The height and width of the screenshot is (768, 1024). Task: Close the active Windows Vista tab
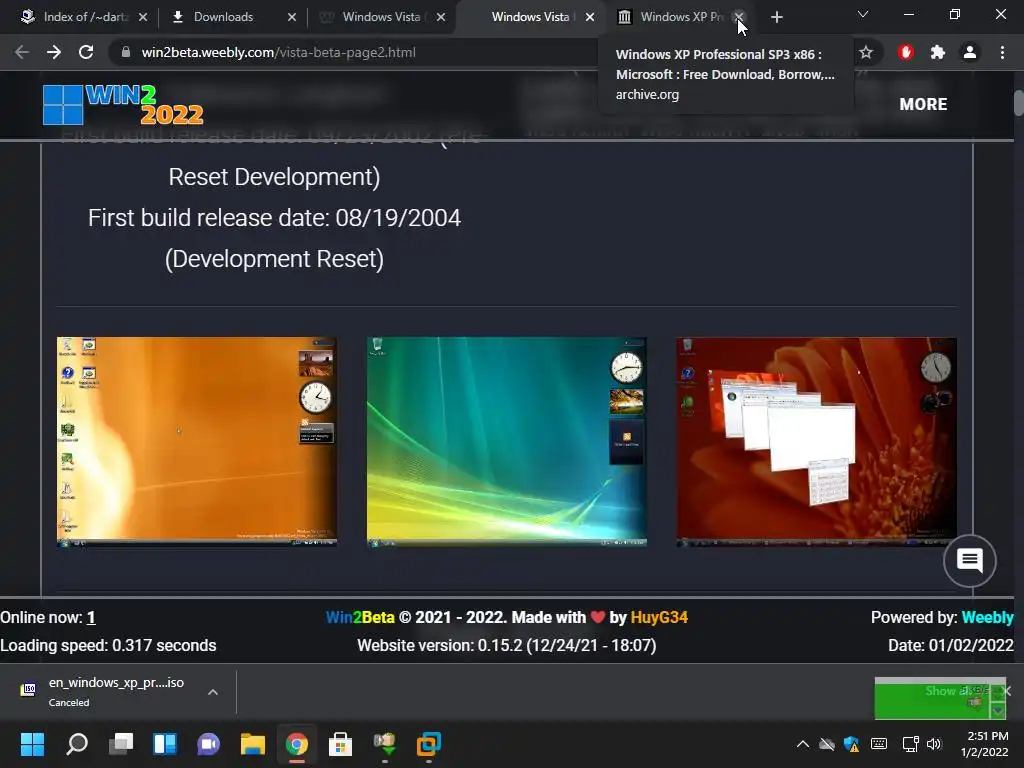590,17
